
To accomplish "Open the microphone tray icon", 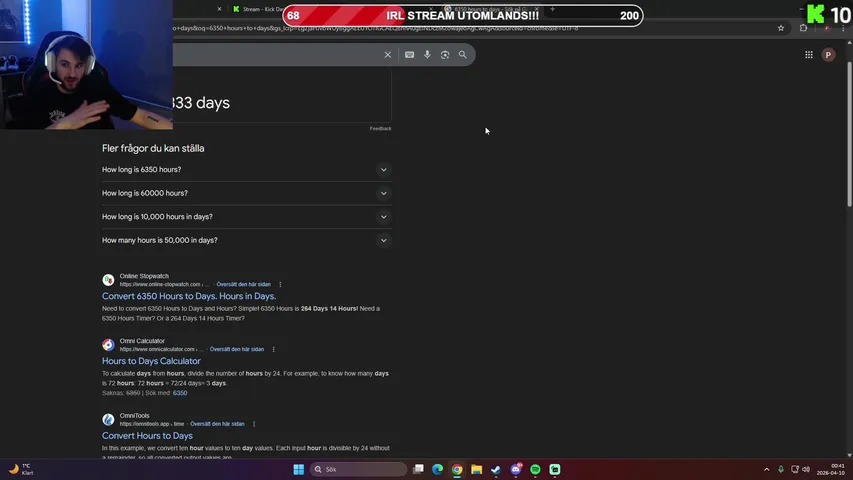I will 781,469.
